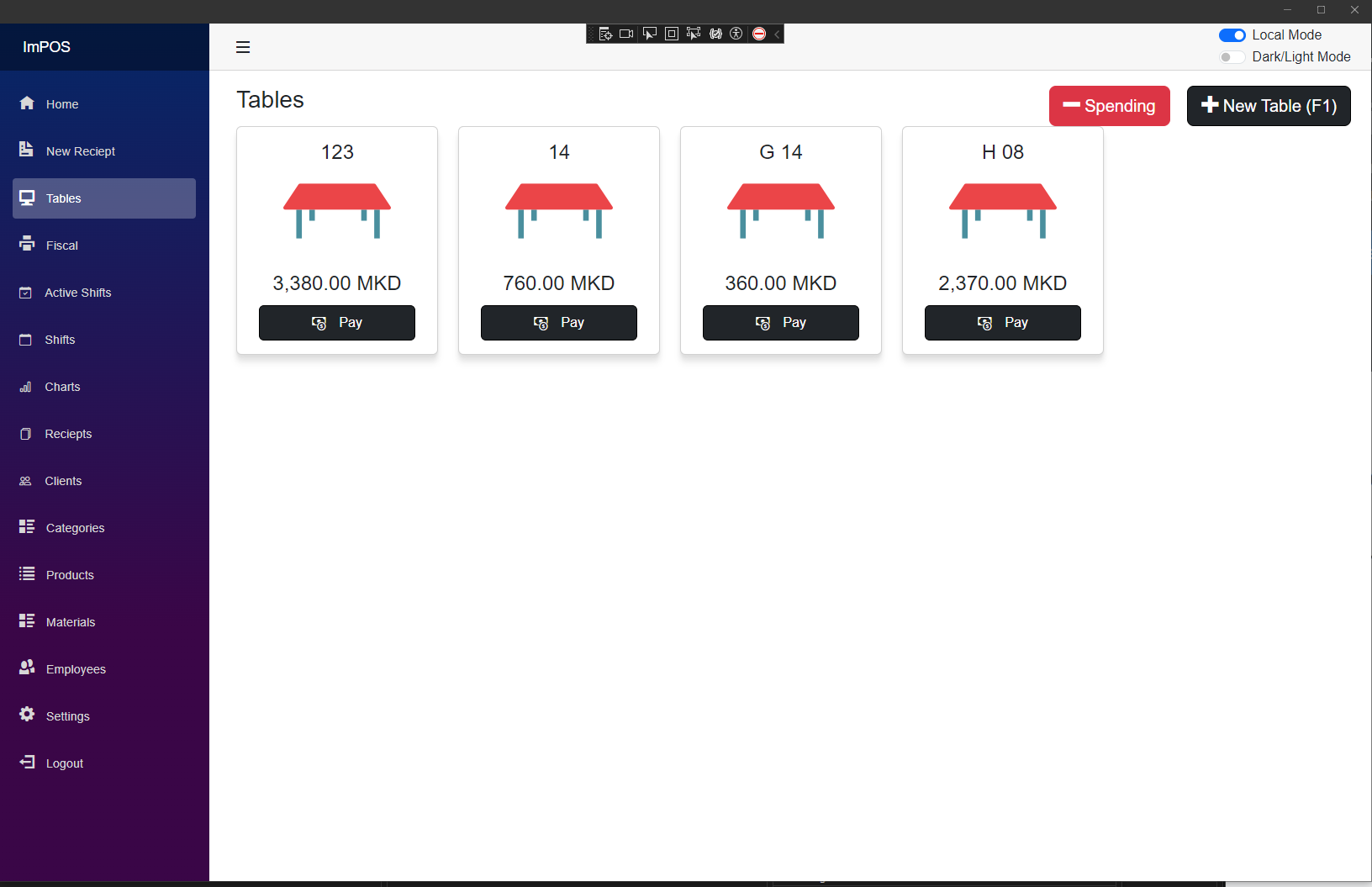Collapse the debug toolbar with chevron
The height and width of the screenshot is (887, 1372).
click(x=777, y=34)
